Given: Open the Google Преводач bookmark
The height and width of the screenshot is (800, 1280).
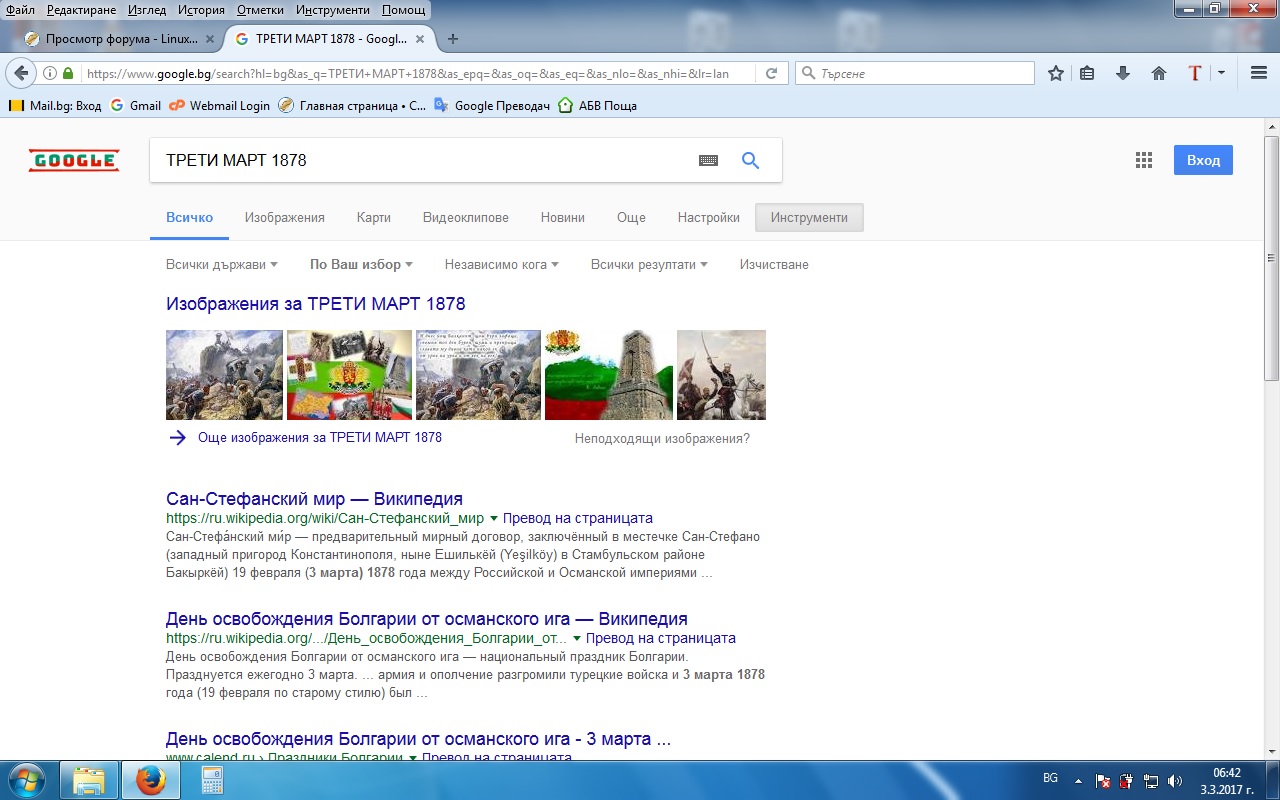Looking at the screenshot, I should [492, 105].
